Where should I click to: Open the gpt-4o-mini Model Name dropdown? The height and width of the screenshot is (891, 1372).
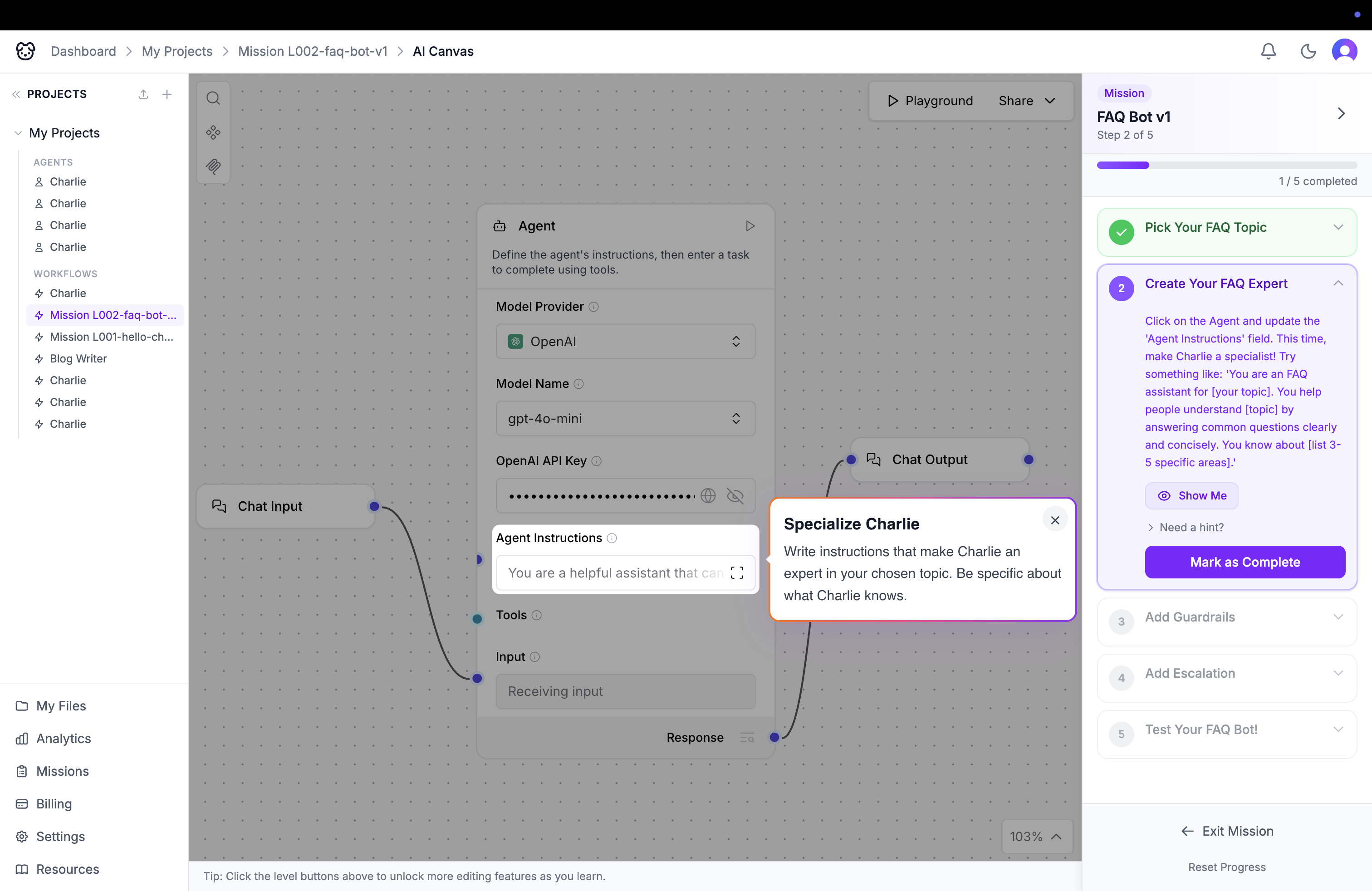point(625,419)
